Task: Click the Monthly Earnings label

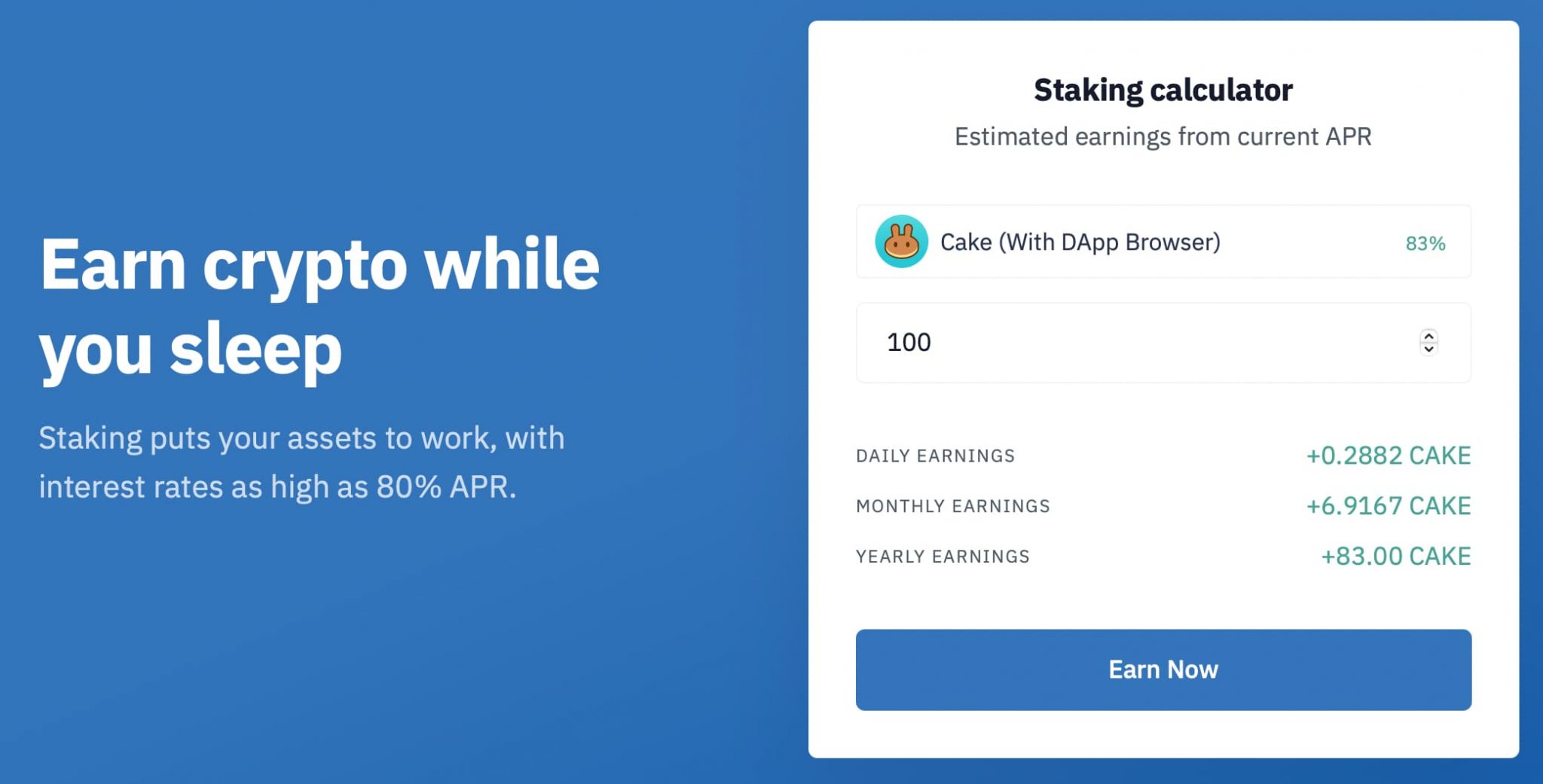Action: [952, 506]
